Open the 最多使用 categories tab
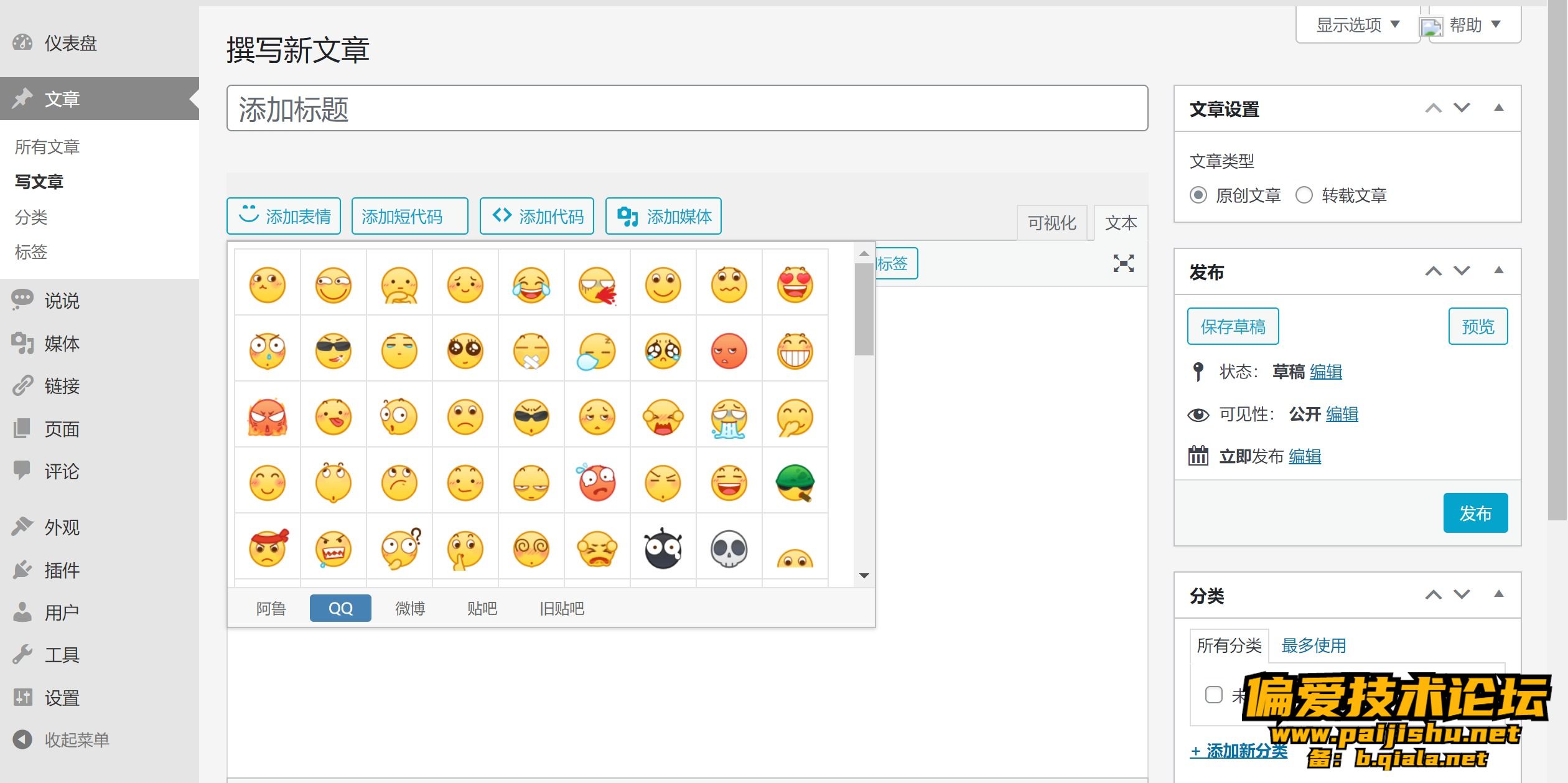Viewport: 1568px width, 783px height. point(1314,645)
